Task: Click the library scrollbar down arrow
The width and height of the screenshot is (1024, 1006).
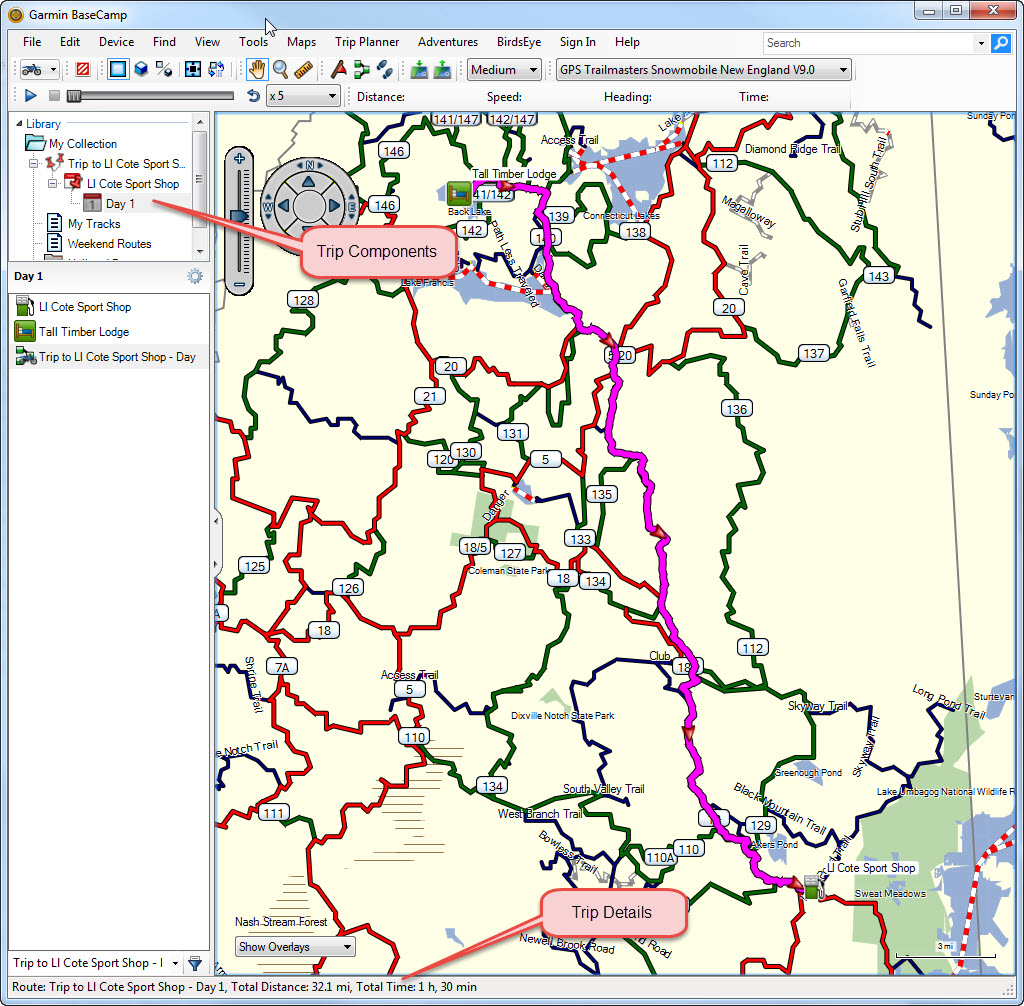Action: click(200, 252)
